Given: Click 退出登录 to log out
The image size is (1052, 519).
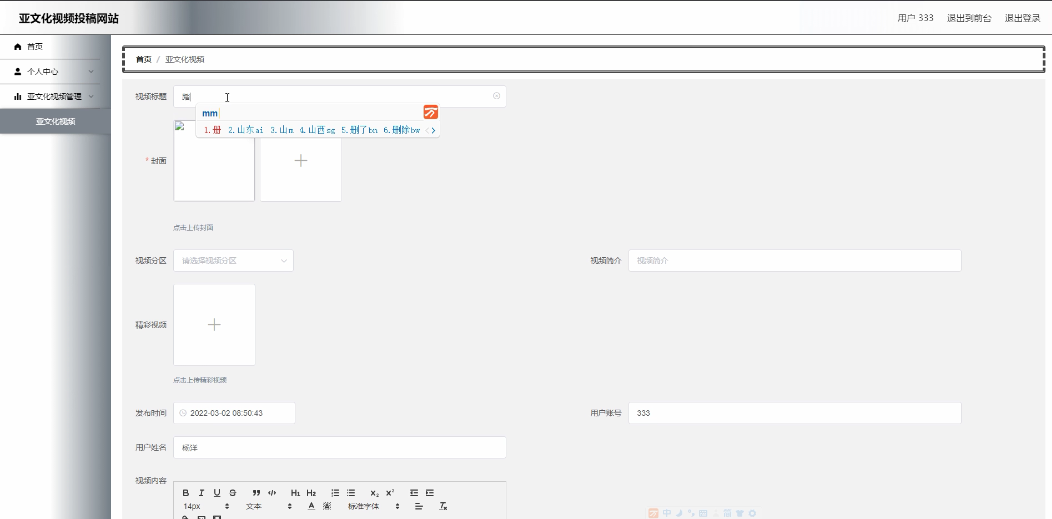Looking at the screenshot, I should tap(1022, 18).
